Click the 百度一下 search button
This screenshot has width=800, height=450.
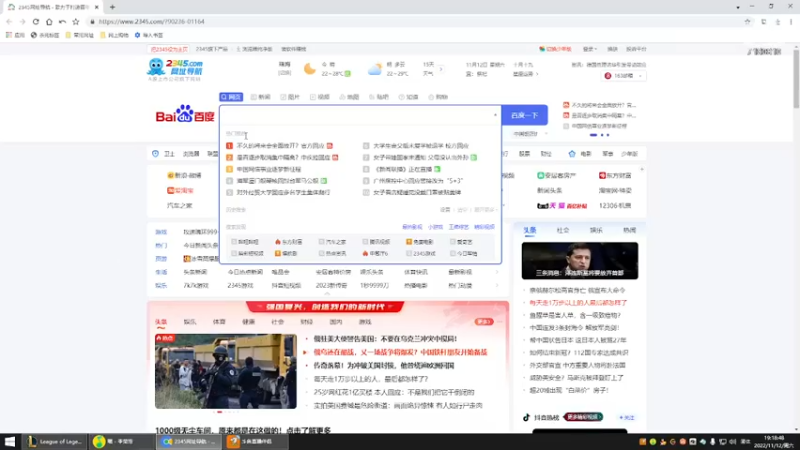coord(524,115)
